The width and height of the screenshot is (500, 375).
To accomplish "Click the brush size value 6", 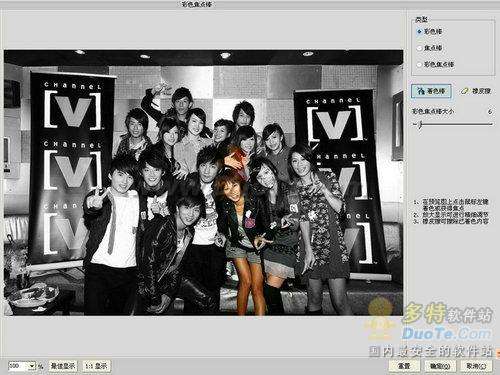I will point(490,112).
